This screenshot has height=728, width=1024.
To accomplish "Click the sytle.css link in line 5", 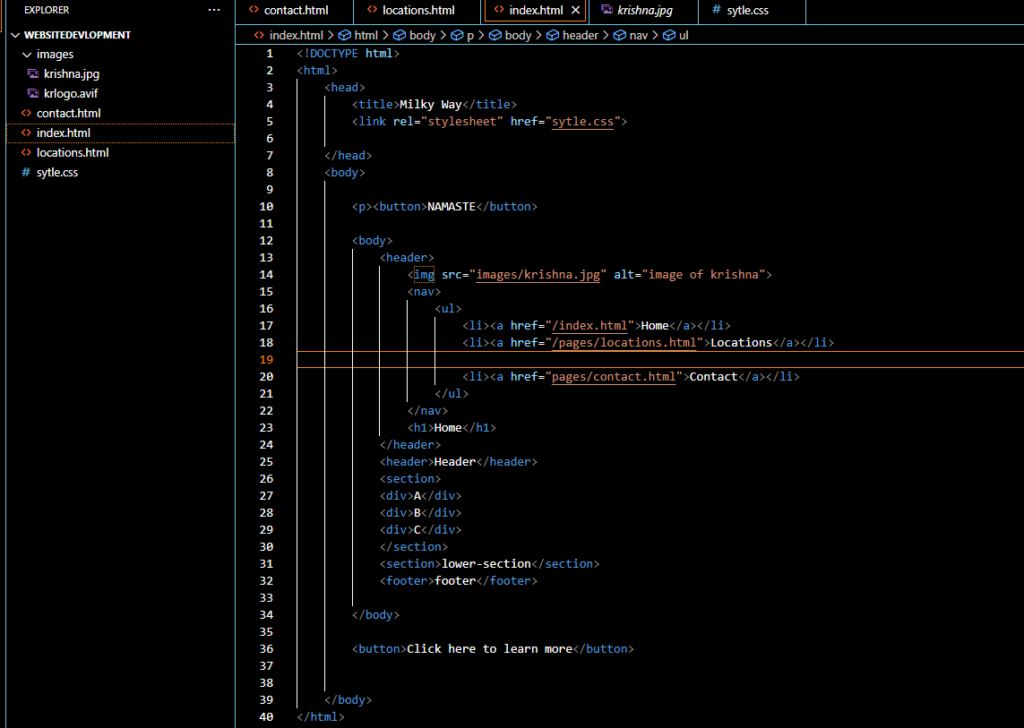I will point(584,121).
